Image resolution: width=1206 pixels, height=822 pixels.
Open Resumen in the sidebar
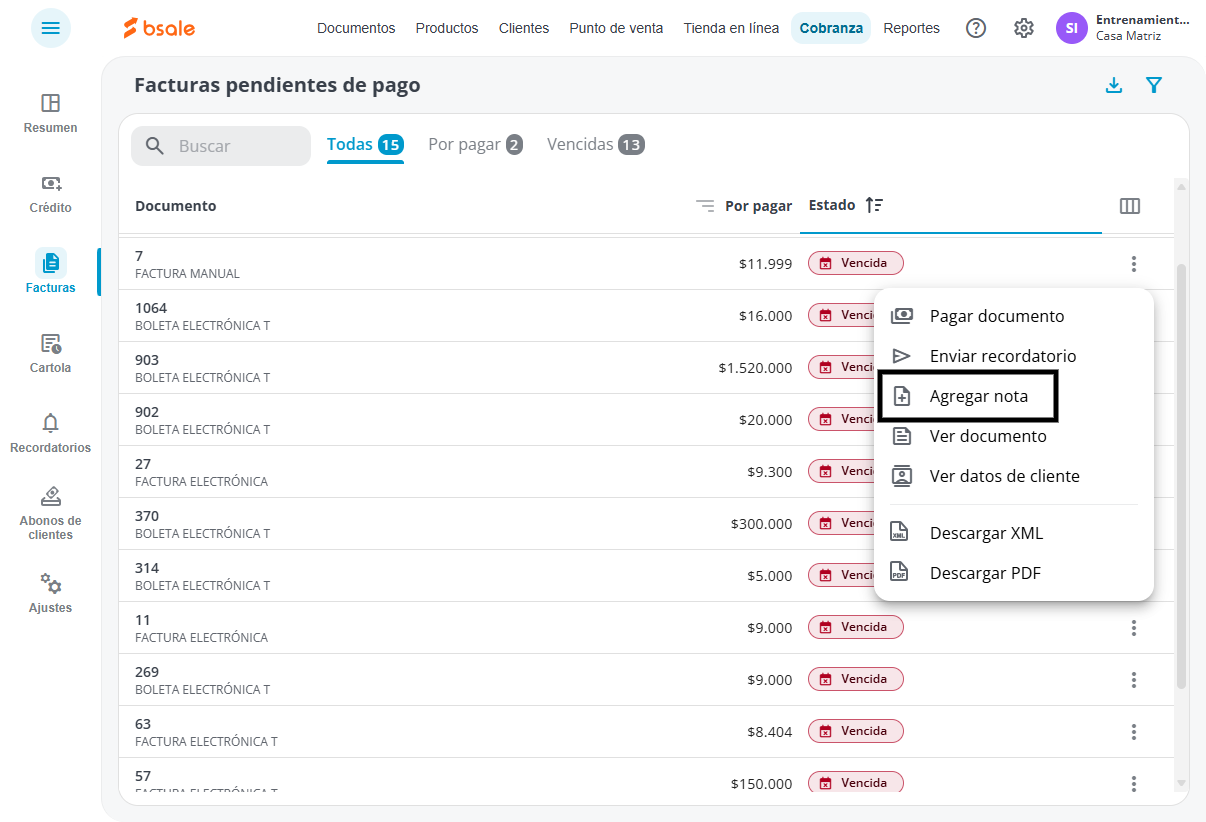51,112
